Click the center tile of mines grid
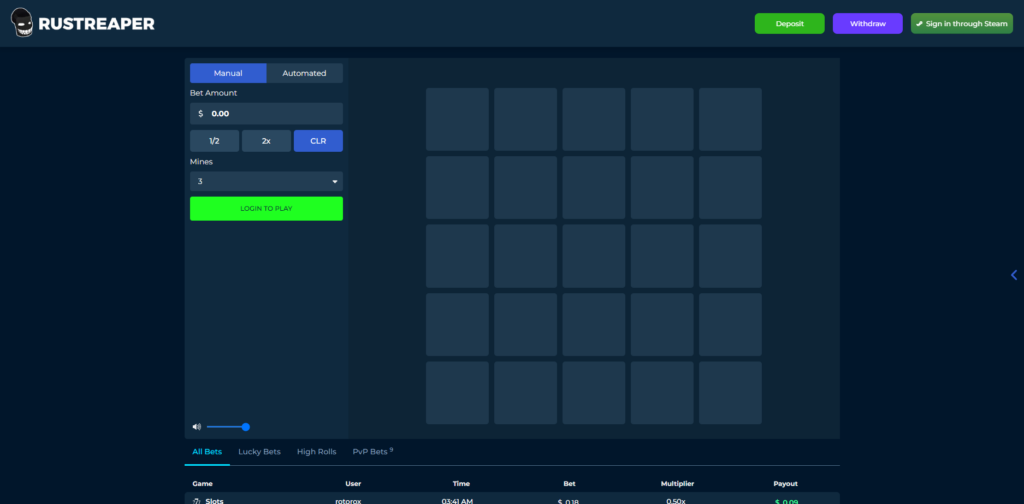Viewport: 1024px width, 504px height. (x=594, y=256)
